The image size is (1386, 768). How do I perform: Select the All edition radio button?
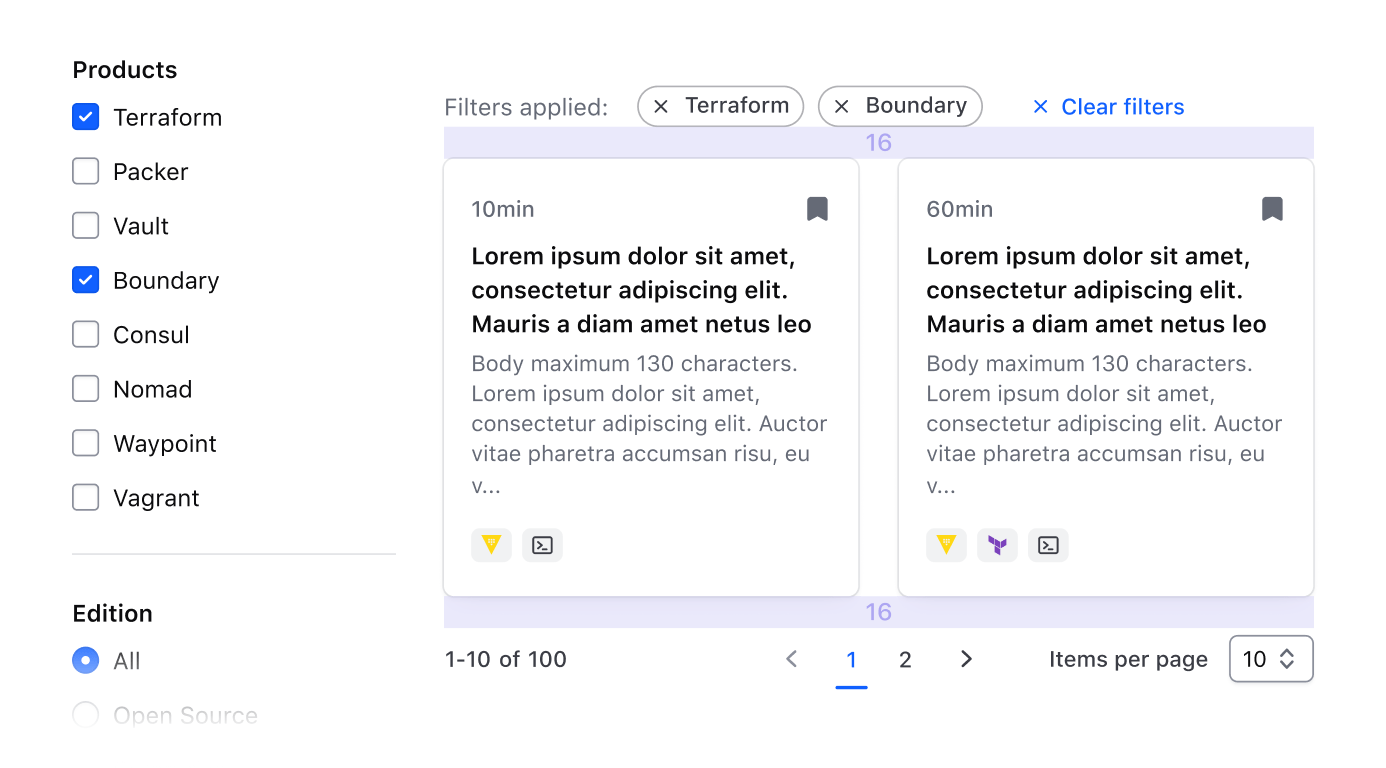coord(85,660)
